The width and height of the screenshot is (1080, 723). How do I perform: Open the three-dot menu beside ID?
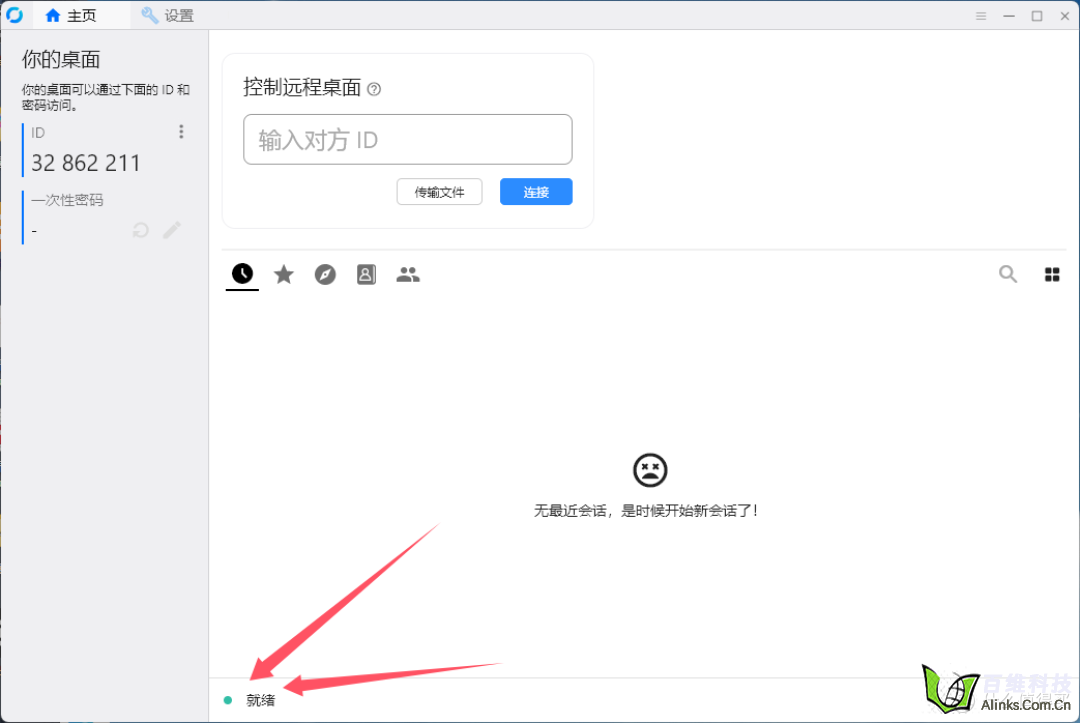click(x=181, y=132)
